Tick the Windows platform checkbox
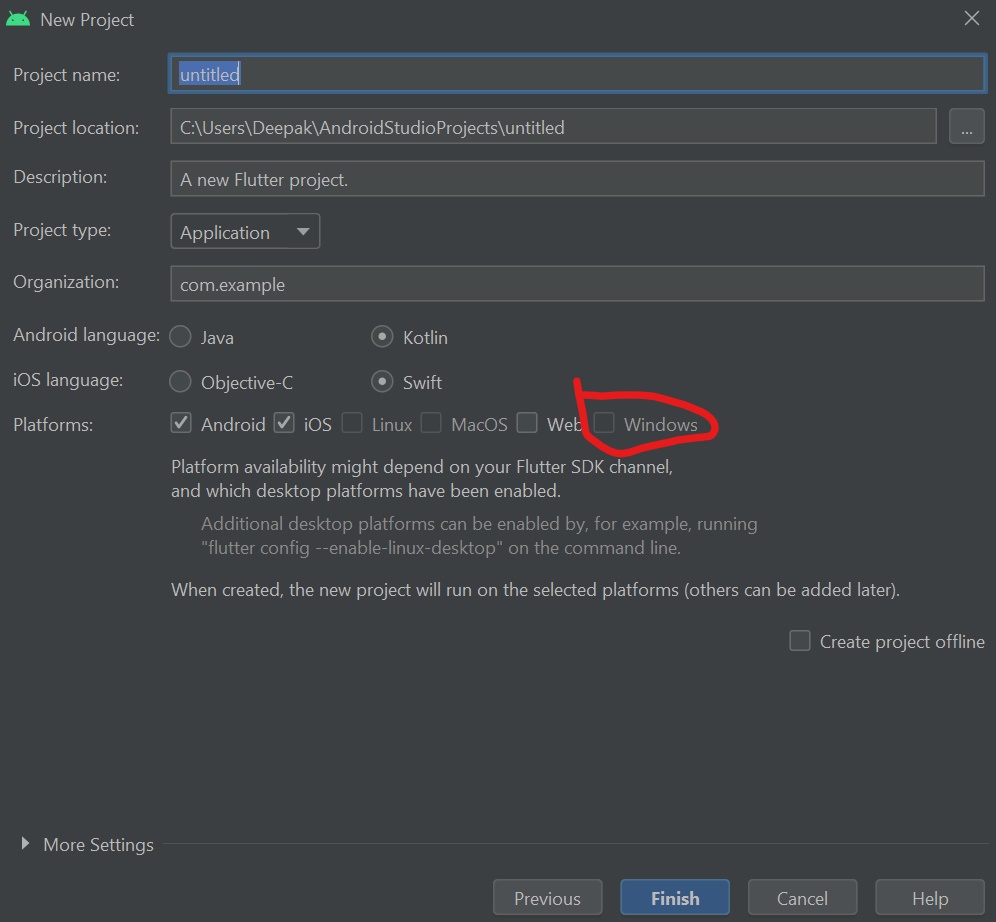 [604, 423]
